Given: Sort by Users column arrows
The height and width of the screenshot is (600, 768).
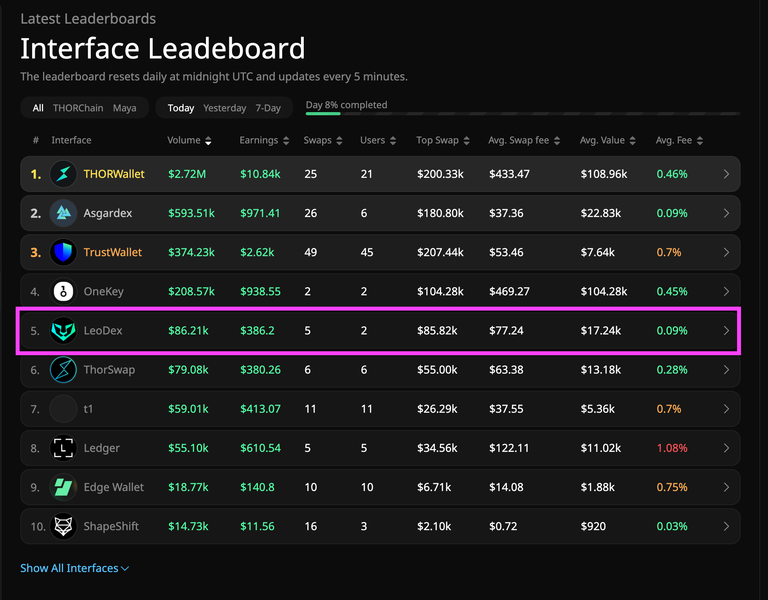Looking at the screenshot, I should tap(393, 141).
